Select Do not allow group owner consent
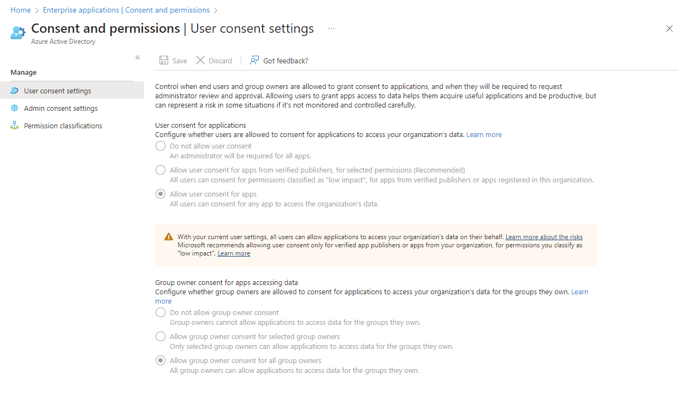 click(161, 312)
